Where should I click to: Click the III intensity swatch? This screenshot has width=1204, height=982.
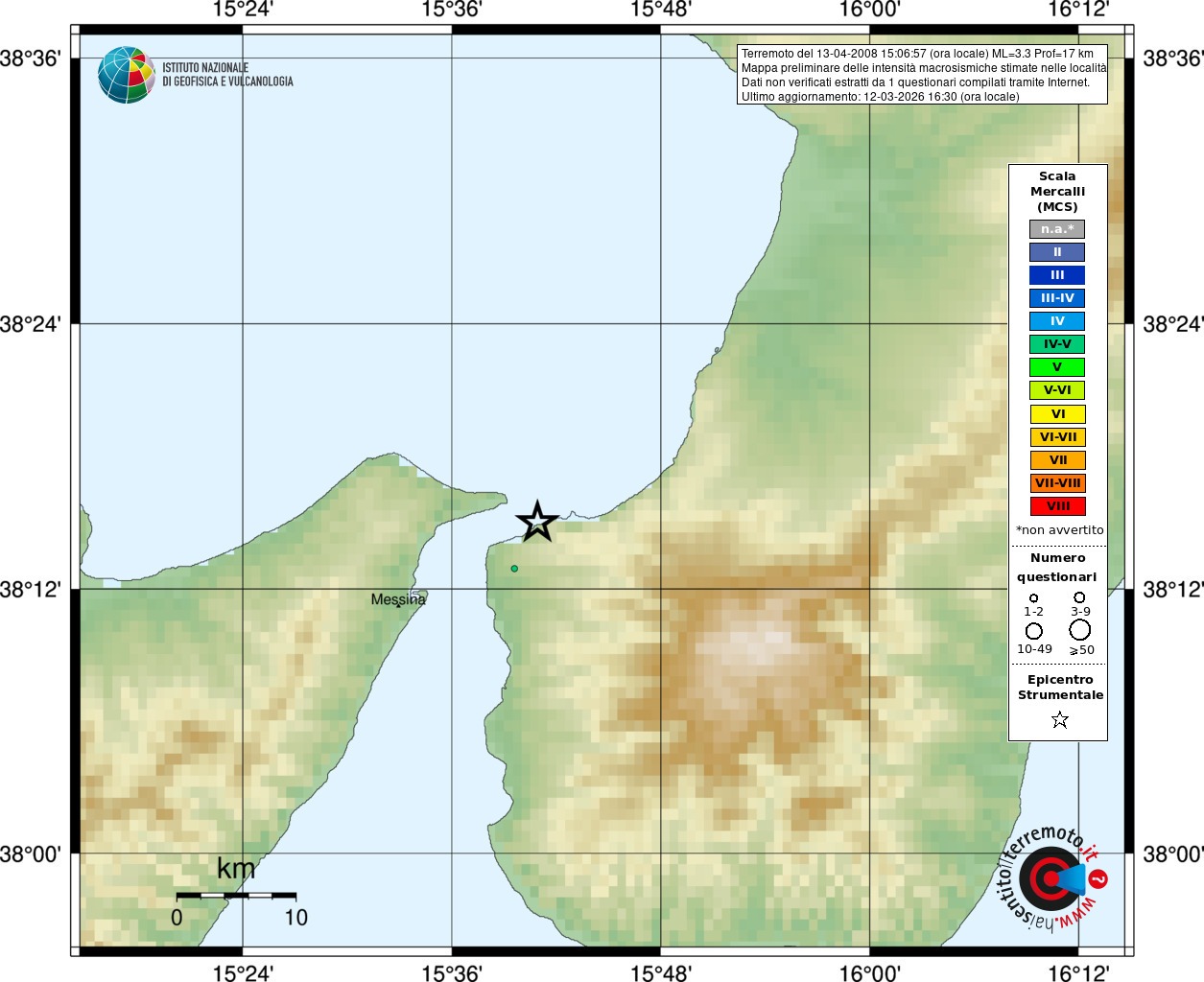1057,275
